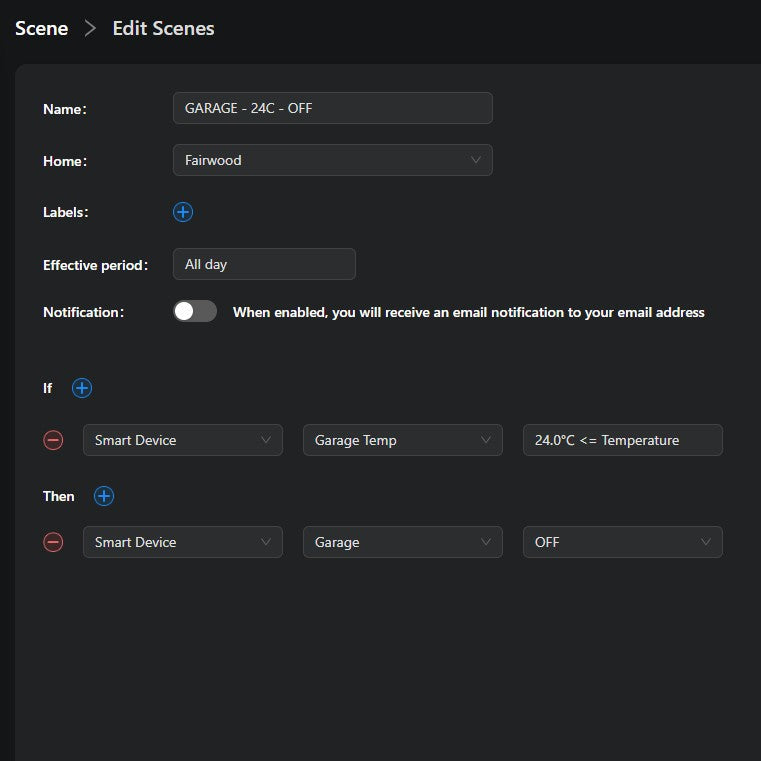
Task: Go back to Scene breadcrumb
Action: point(42,28)
